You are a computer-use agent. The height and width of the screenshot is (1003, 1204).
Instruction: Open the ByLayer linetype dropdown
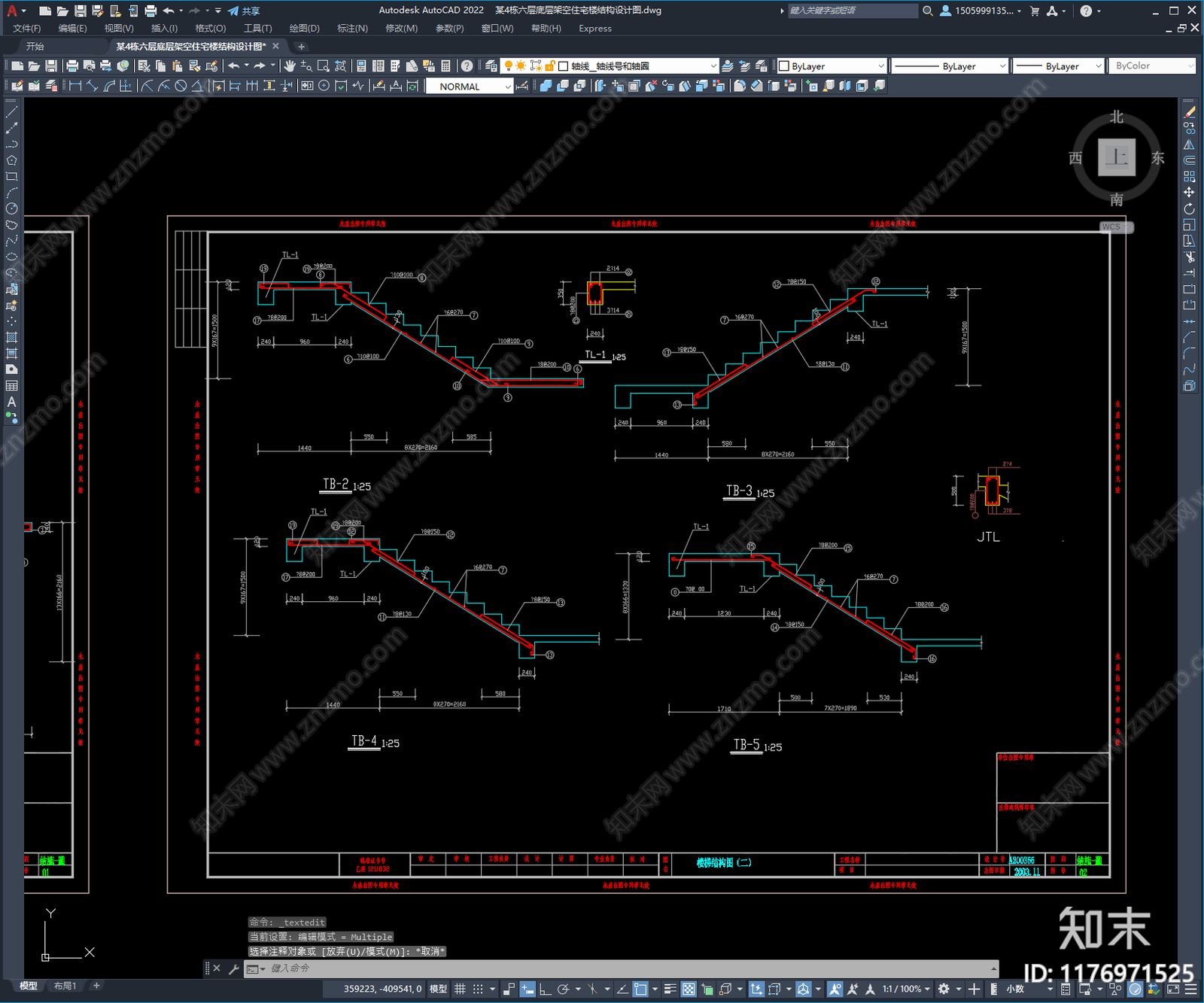tap(950, 66)
